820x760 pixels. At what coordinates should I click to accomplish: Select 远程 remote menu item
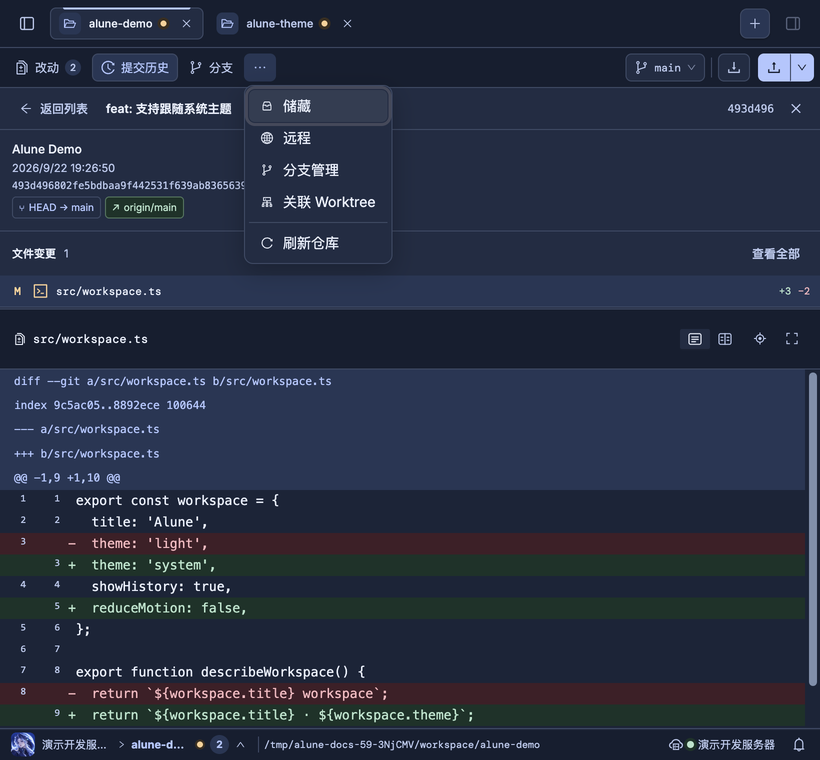[x=318, y=138]
